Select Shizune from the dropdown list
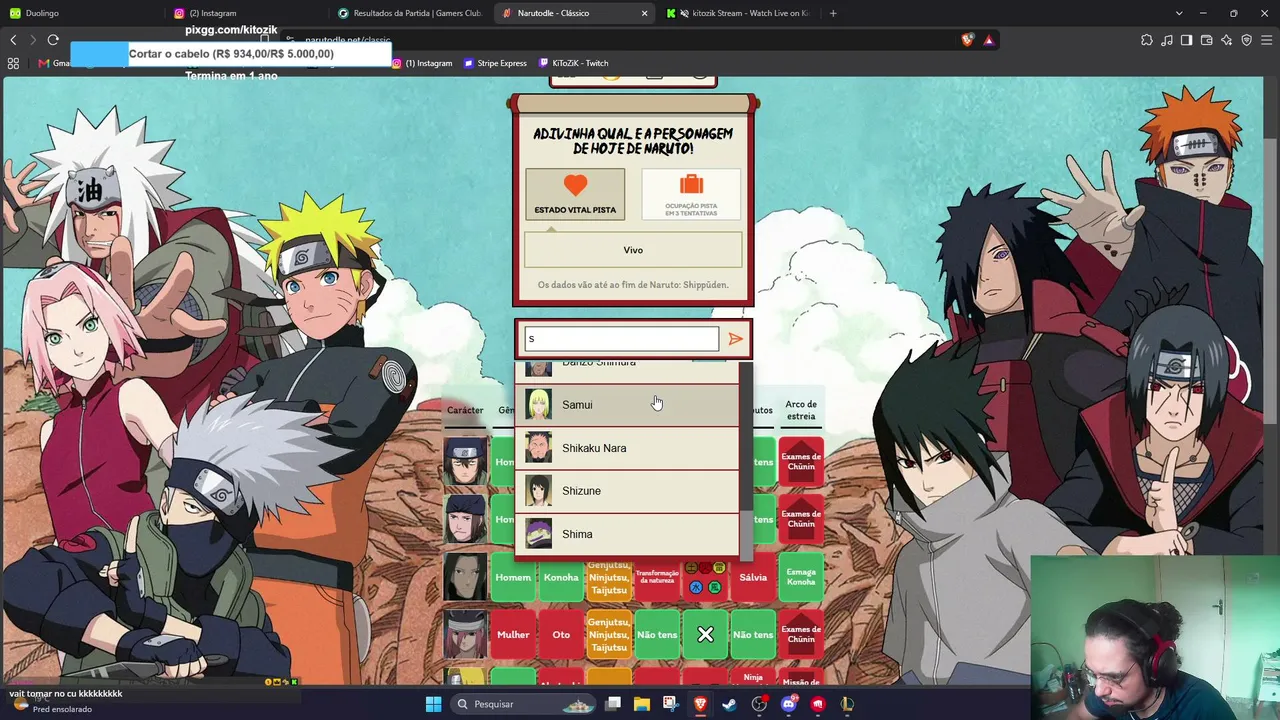Image resolution: width=1280 pixels, height=720 pixels. coord(627,491)
